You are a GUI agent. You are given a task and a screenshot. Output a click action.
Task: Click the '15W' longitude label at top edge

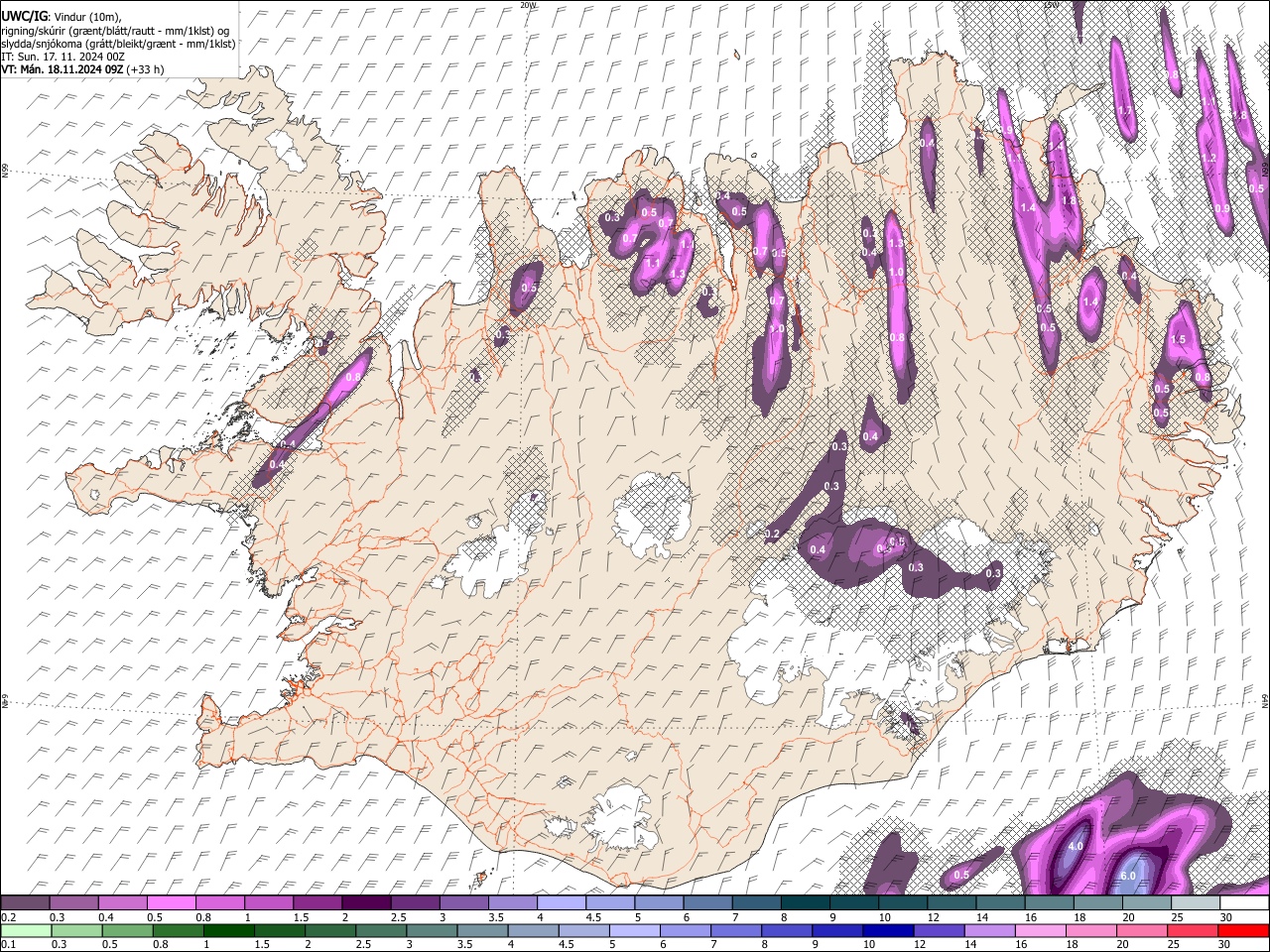click(x=1052, y=5)
